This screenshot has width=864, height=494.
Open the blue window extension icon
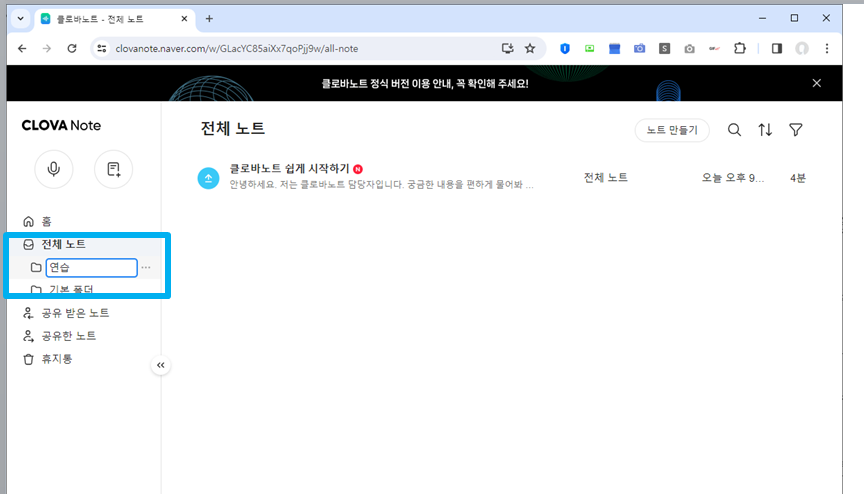614,48
